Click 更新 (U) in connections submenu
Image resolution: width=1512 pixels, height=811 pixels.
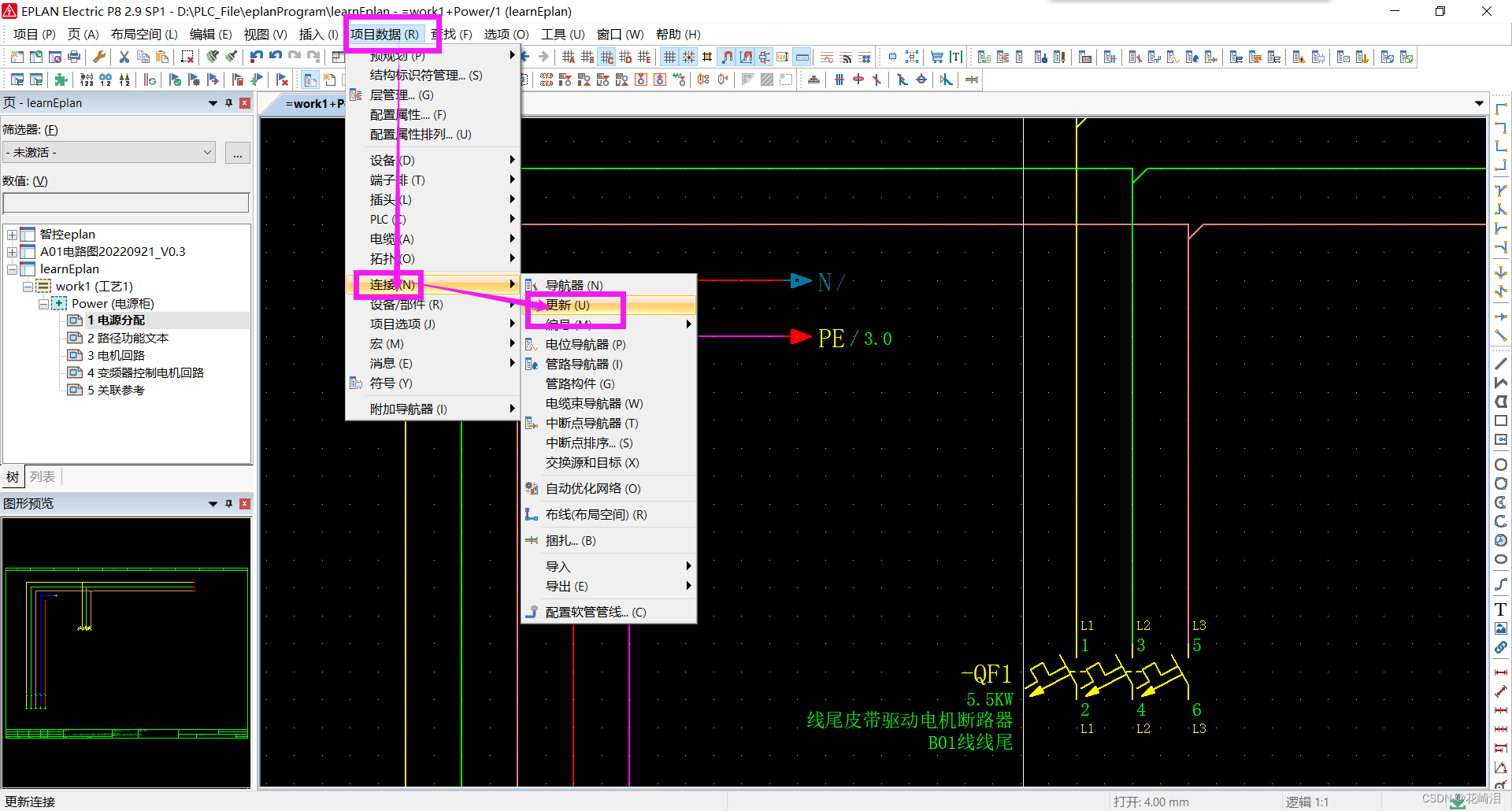point(609,305)
